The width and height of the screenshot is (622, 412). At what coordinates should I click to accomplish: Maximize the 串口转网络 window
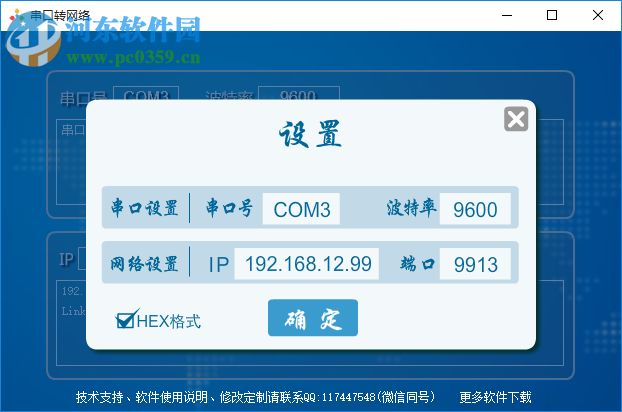point(552,15)
